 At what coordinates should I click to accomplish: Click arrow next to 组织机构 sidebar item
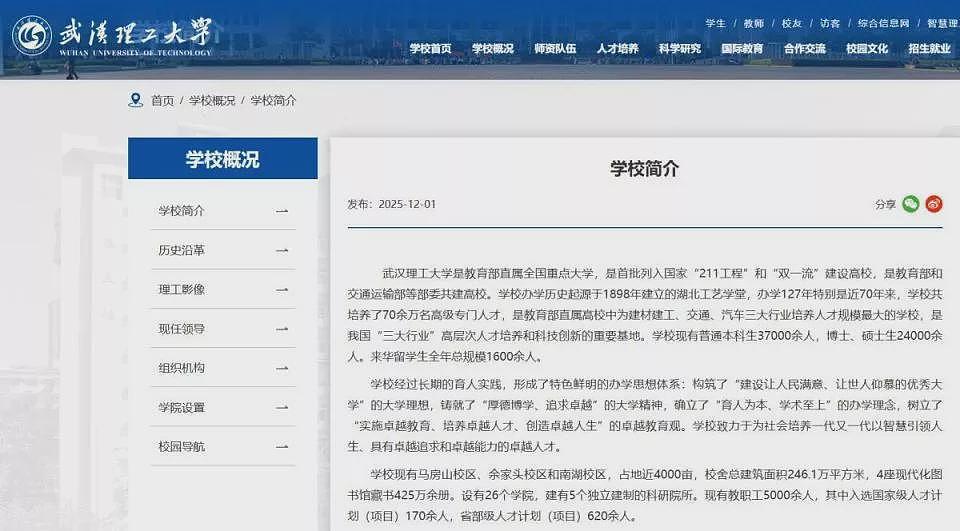[x=282, y=368]
